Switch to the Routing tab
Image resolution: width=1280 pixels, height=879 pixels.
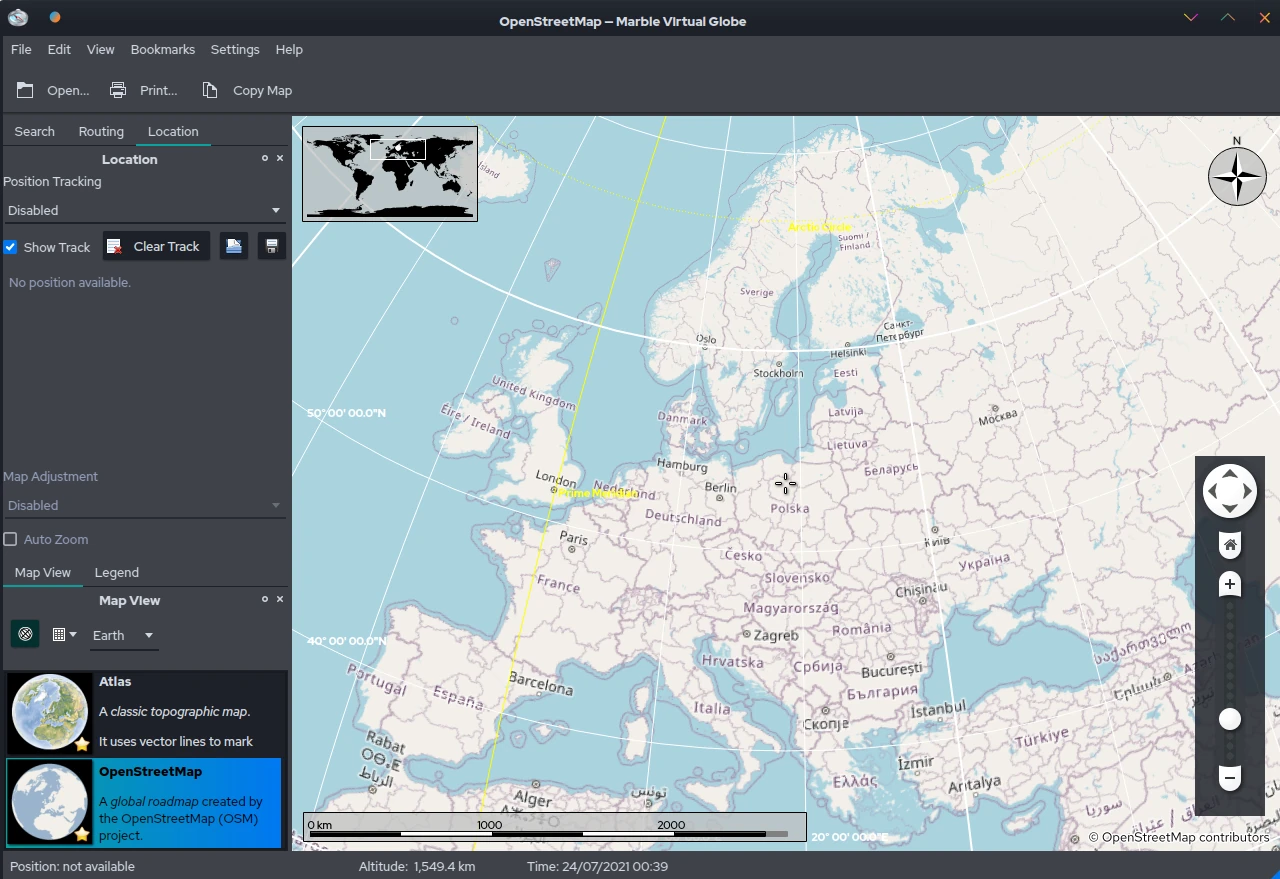[x=101, y=131]
